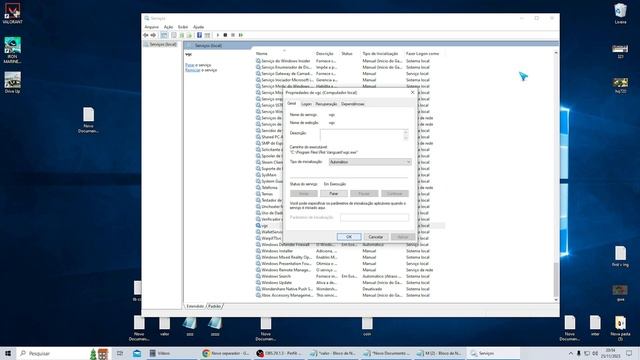Viewport: 640px width, 360px height.
Task: Select the Xbox Accessory Management service row
Action: (x=350, y=295)
